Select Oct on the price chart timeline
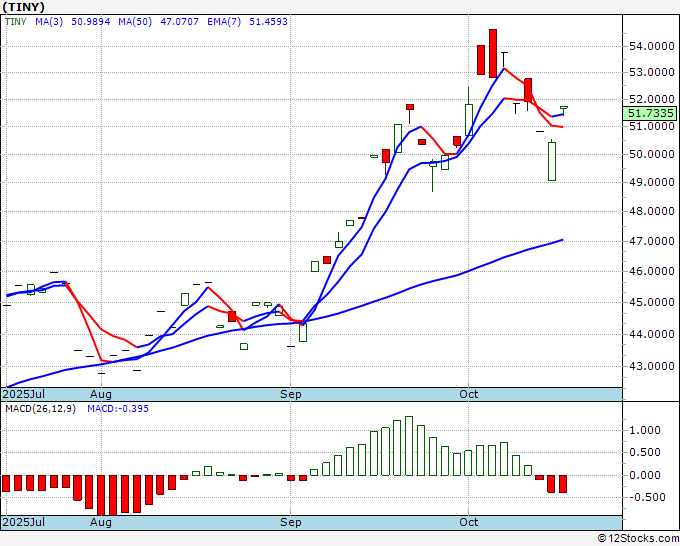The width and height of the screenshot is (680, 546). (x=468, y=394)
